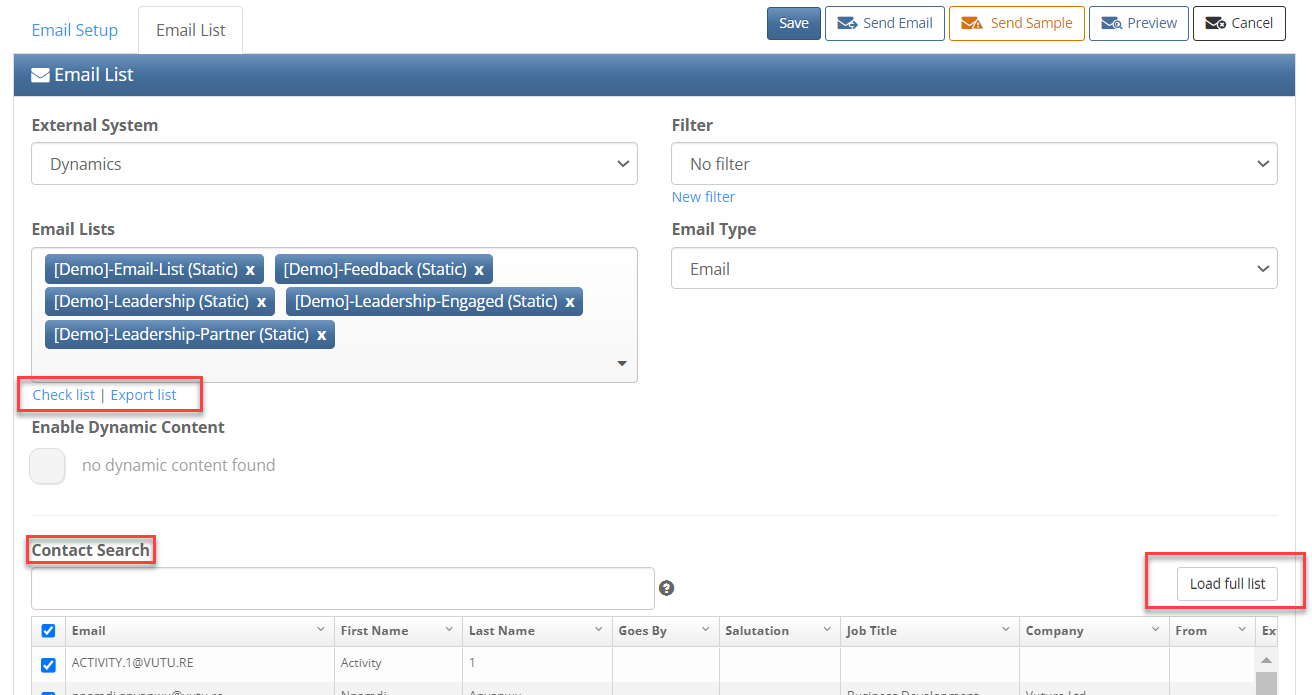
Task: Expand the Email Lists selection dropdown arrow
Action: pyautogui.click(x=621, y=363)
